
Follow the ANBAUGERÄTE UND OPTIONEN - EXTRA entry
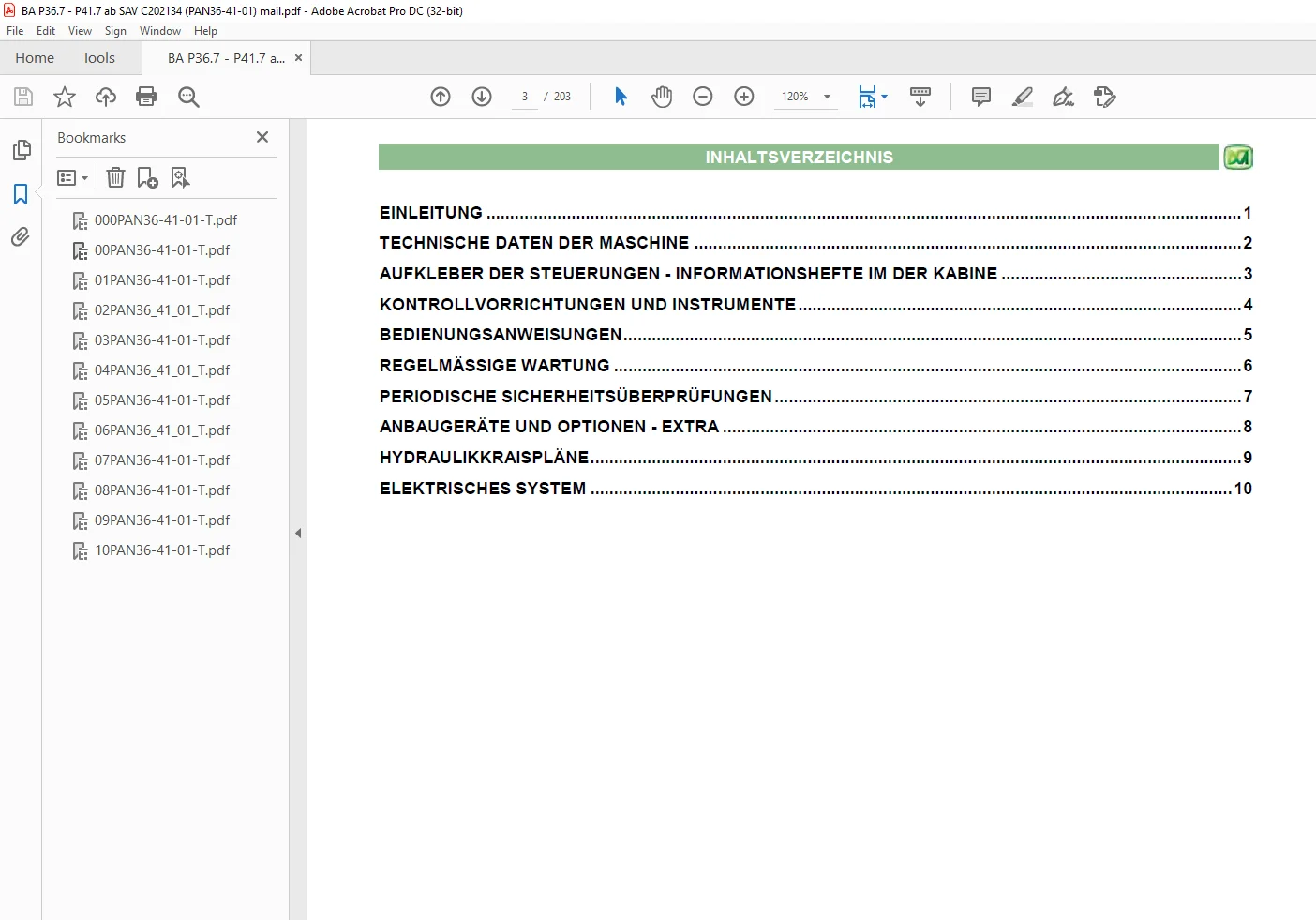point(815,427)
